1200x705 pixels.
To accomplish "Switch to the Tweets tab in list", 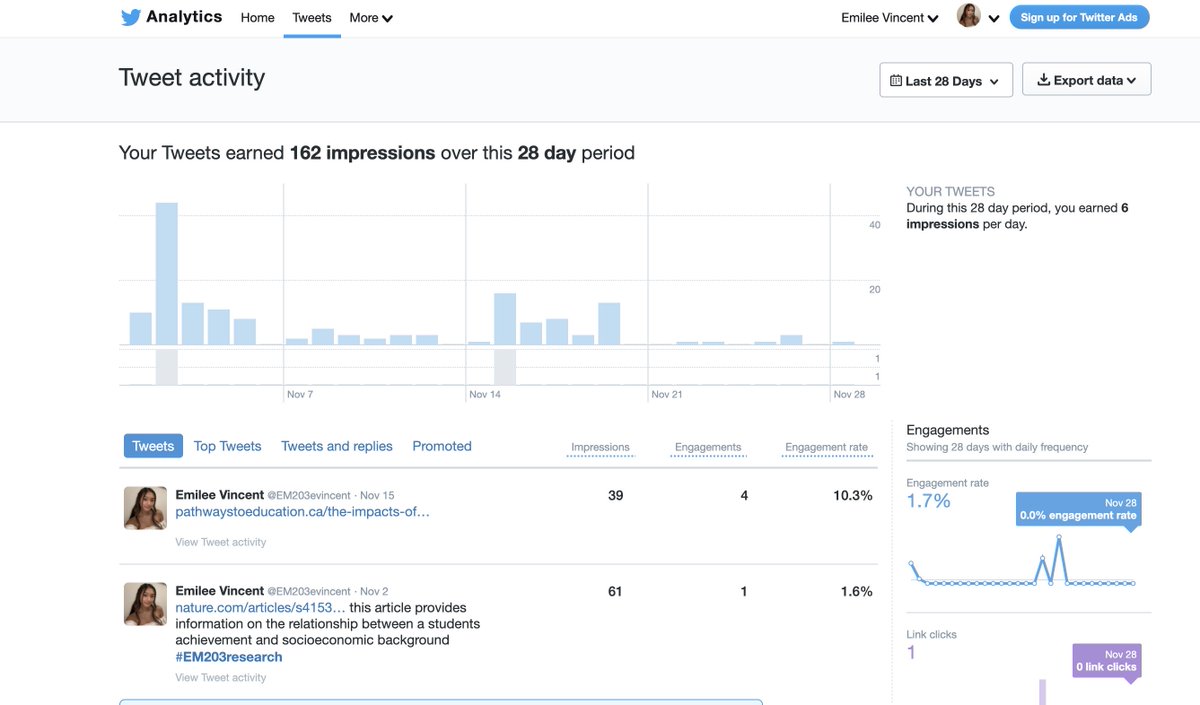I will coord(153,446).
